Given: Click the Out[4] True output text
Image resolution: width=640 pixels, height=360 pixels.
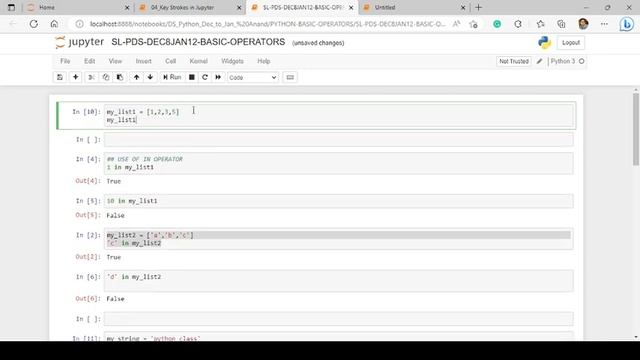Looking at the screenshot, I should tap(113, 181).
